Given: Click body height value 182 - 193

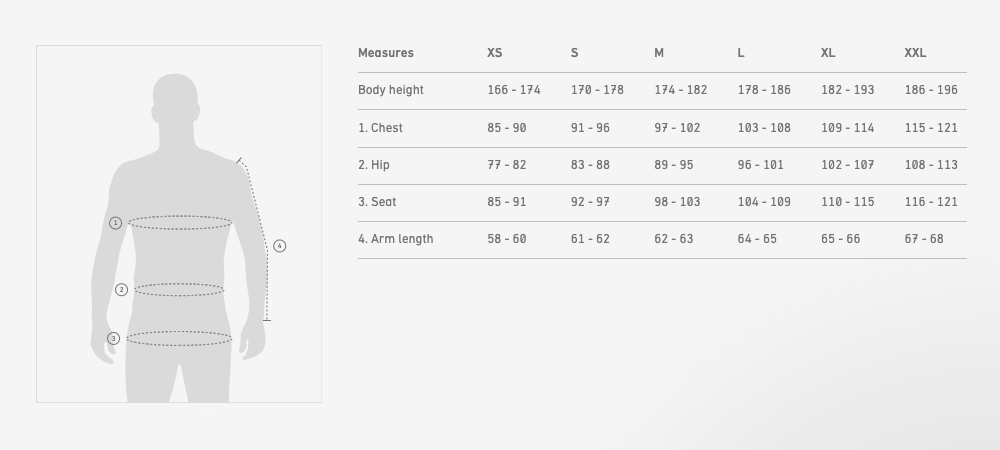Looking at the screenshot, I should (847, 90).
